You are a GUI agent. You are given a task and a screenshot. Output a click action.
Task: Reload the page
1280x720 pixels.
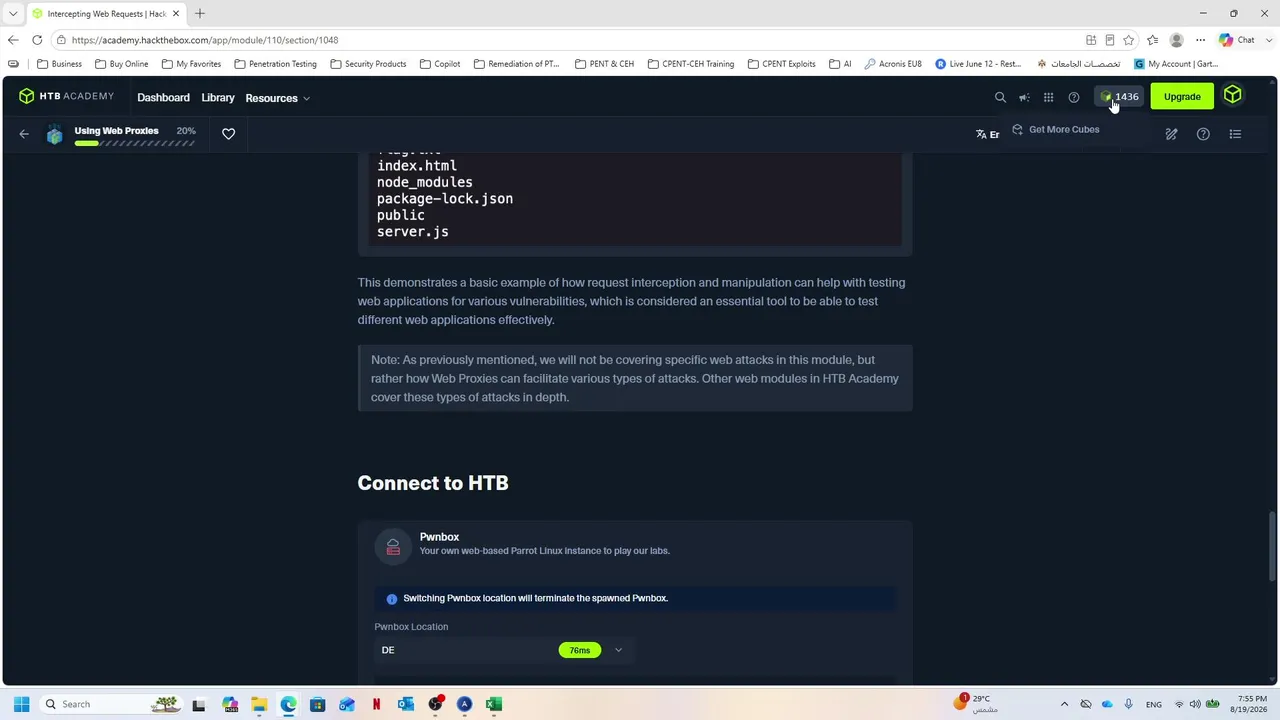[37, 40]
